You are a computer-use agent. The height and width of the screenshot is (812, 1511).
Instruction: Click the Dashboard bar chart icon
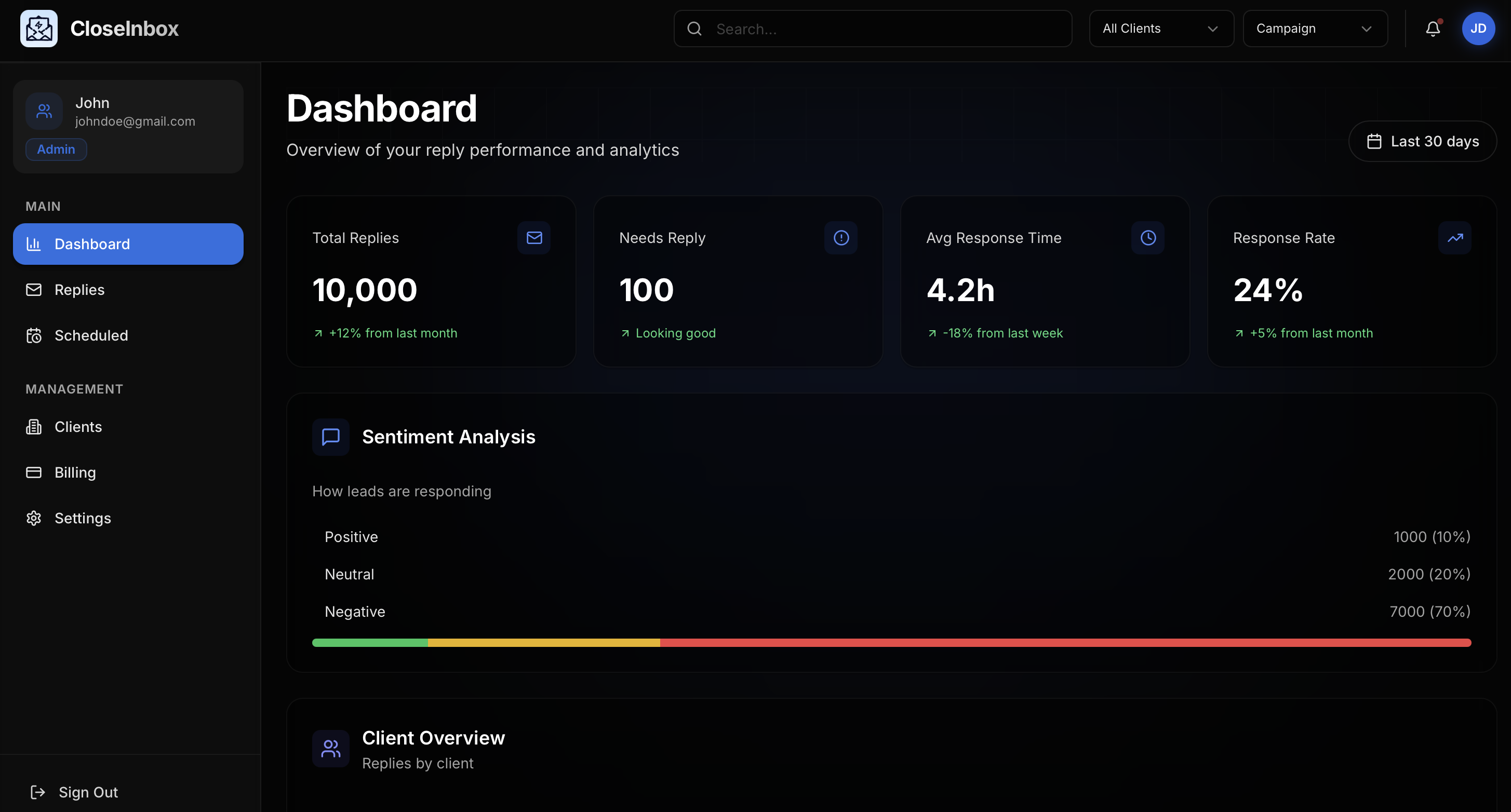coord(34,244)
